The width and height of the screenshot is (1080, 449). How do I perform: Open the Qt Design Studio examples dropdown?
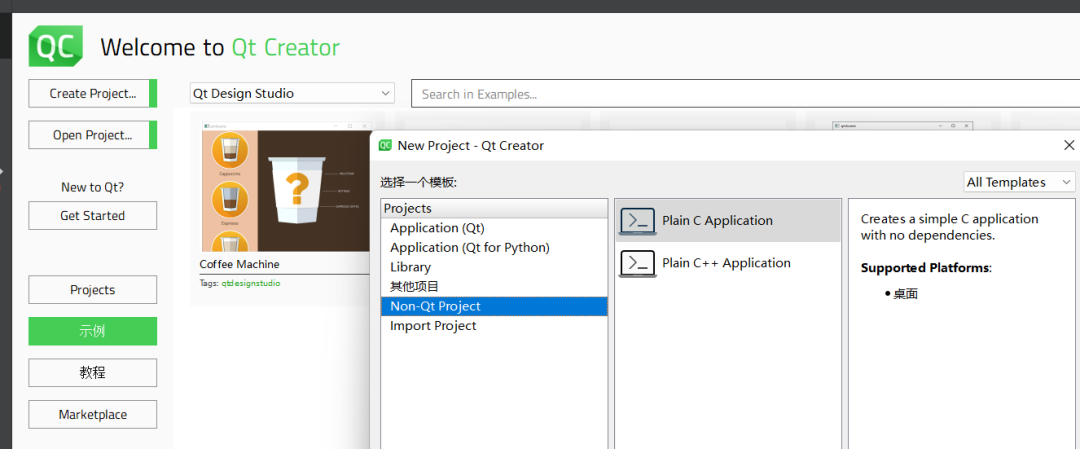[292, 94]
